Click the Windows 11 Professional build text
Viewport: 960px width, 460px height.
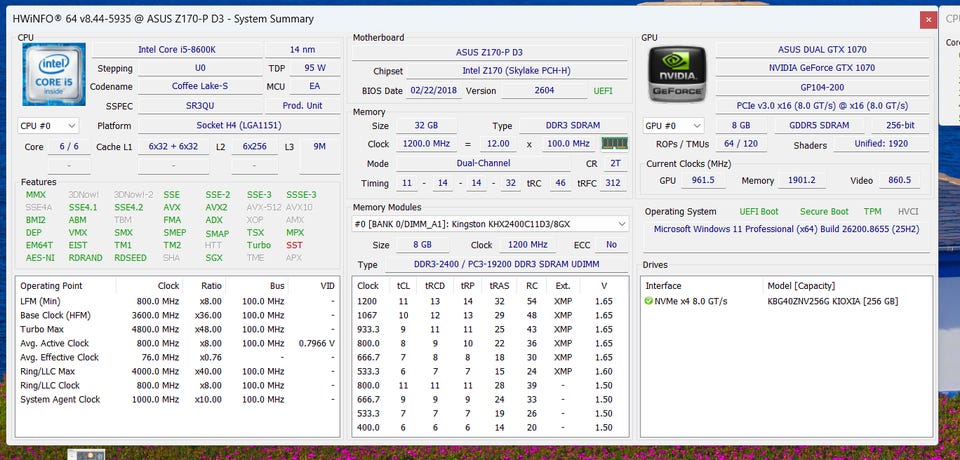tap(786, 229)
